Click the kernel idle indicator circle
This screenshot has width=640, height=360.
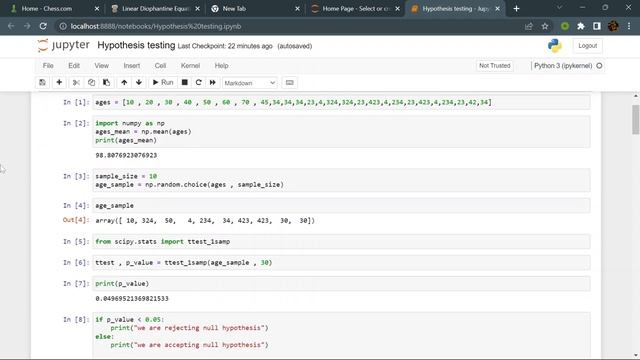pyautogui.click(x=599, y=66)
